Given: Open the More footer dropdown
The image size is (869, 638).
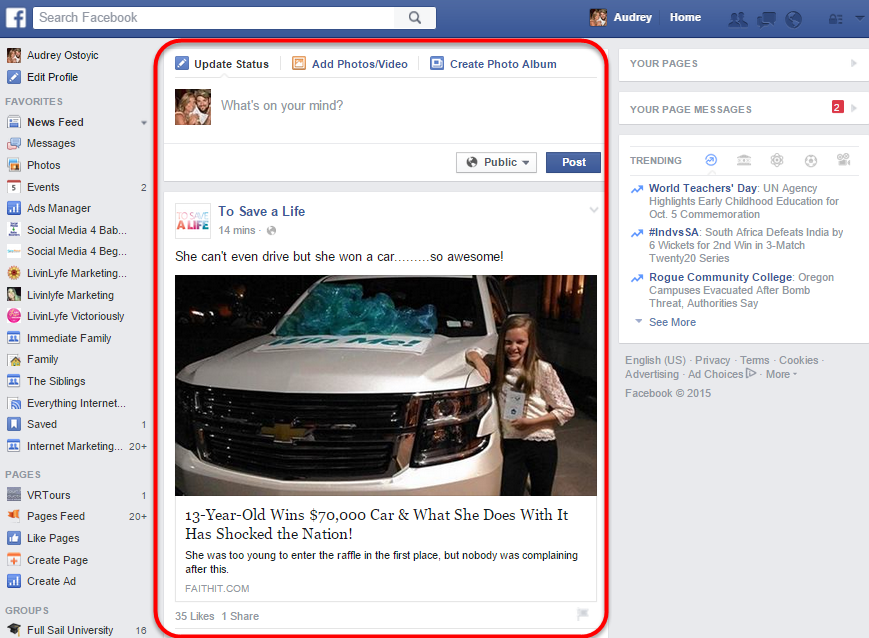Looking at the screenshot, I should click(781, 374).
